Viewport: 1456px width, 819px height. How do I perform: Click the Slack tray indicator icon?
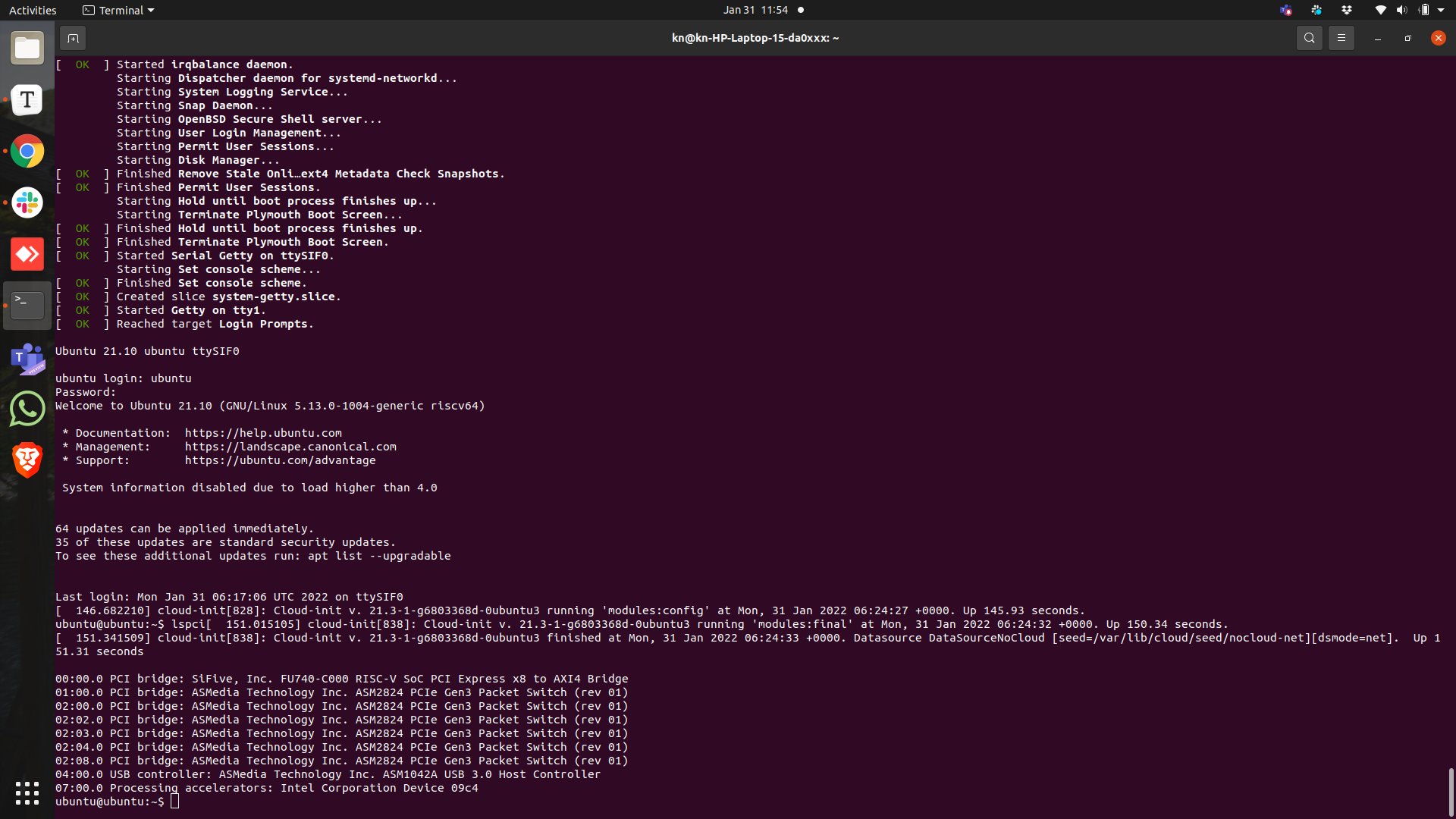pyautogui.click(x=1316, y=11)
